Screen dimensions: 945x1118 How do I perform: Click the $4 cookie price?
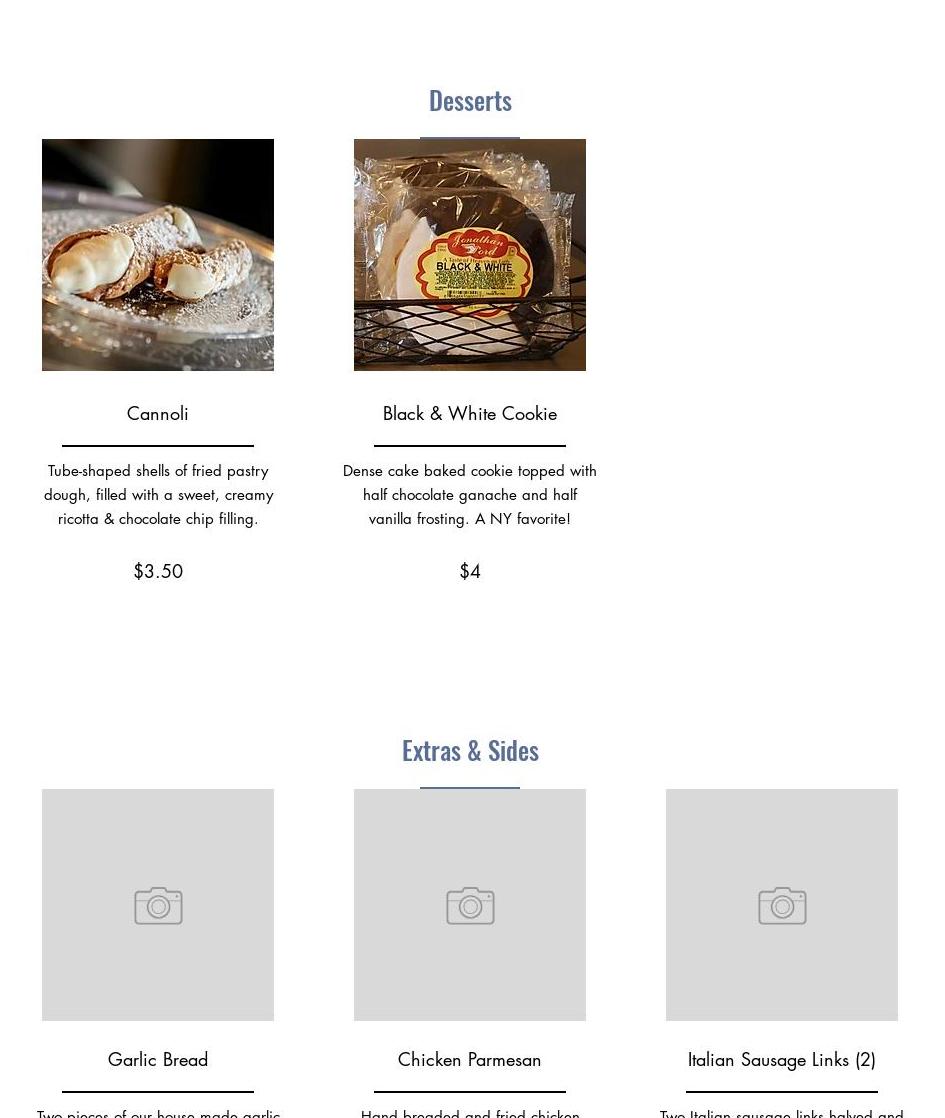coord(469,571)
